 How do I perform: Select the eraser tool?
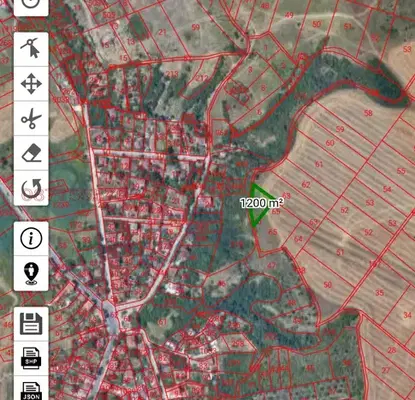(31, 153)
